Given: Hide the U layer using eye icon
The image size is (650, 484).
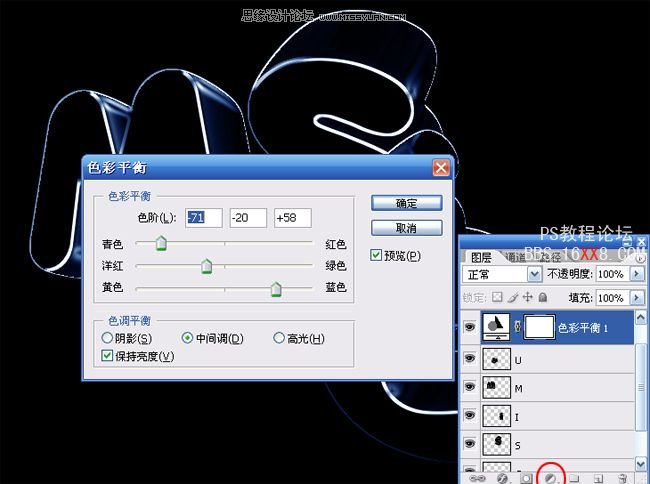Looking at the screenshot, I should pos(470,358).
